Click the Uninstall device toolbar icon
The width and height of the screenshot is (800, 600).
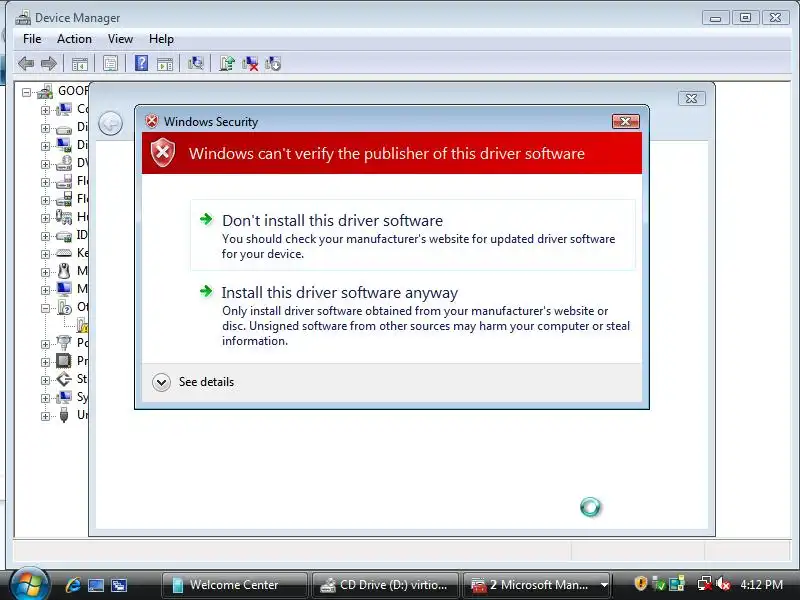point(273,63)
